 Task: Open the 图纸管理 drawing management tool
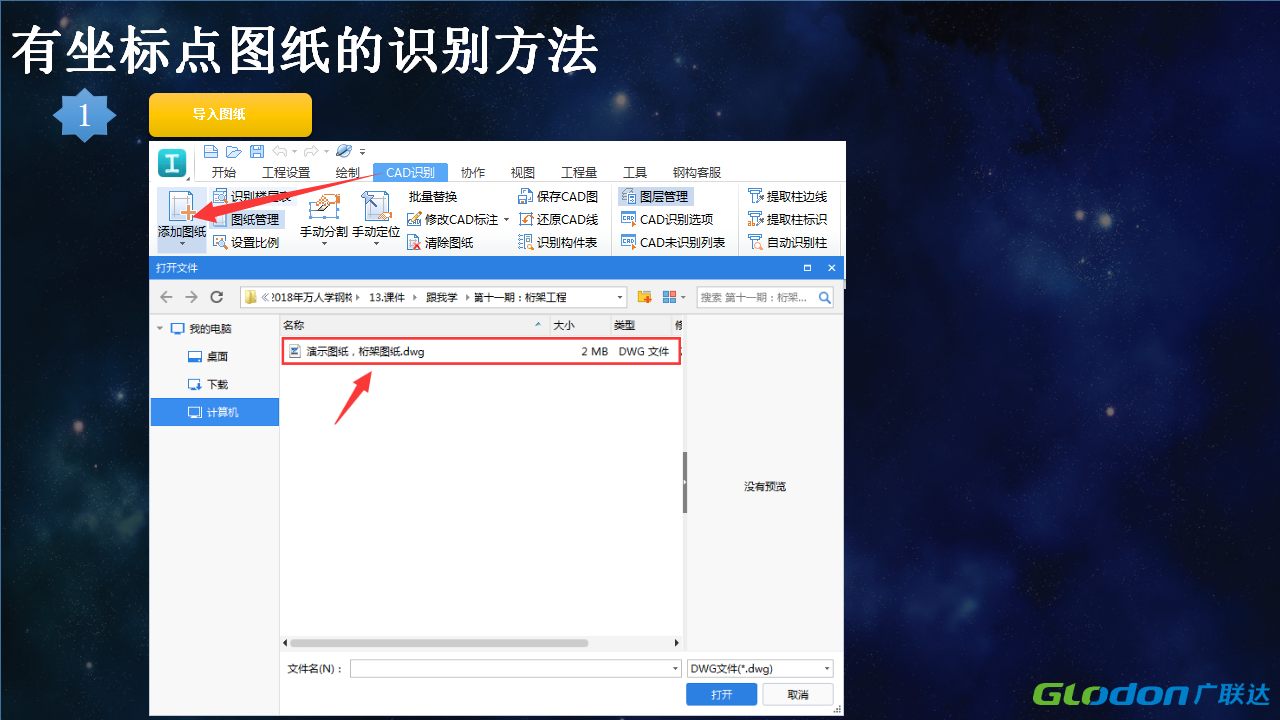click(247, 219)
